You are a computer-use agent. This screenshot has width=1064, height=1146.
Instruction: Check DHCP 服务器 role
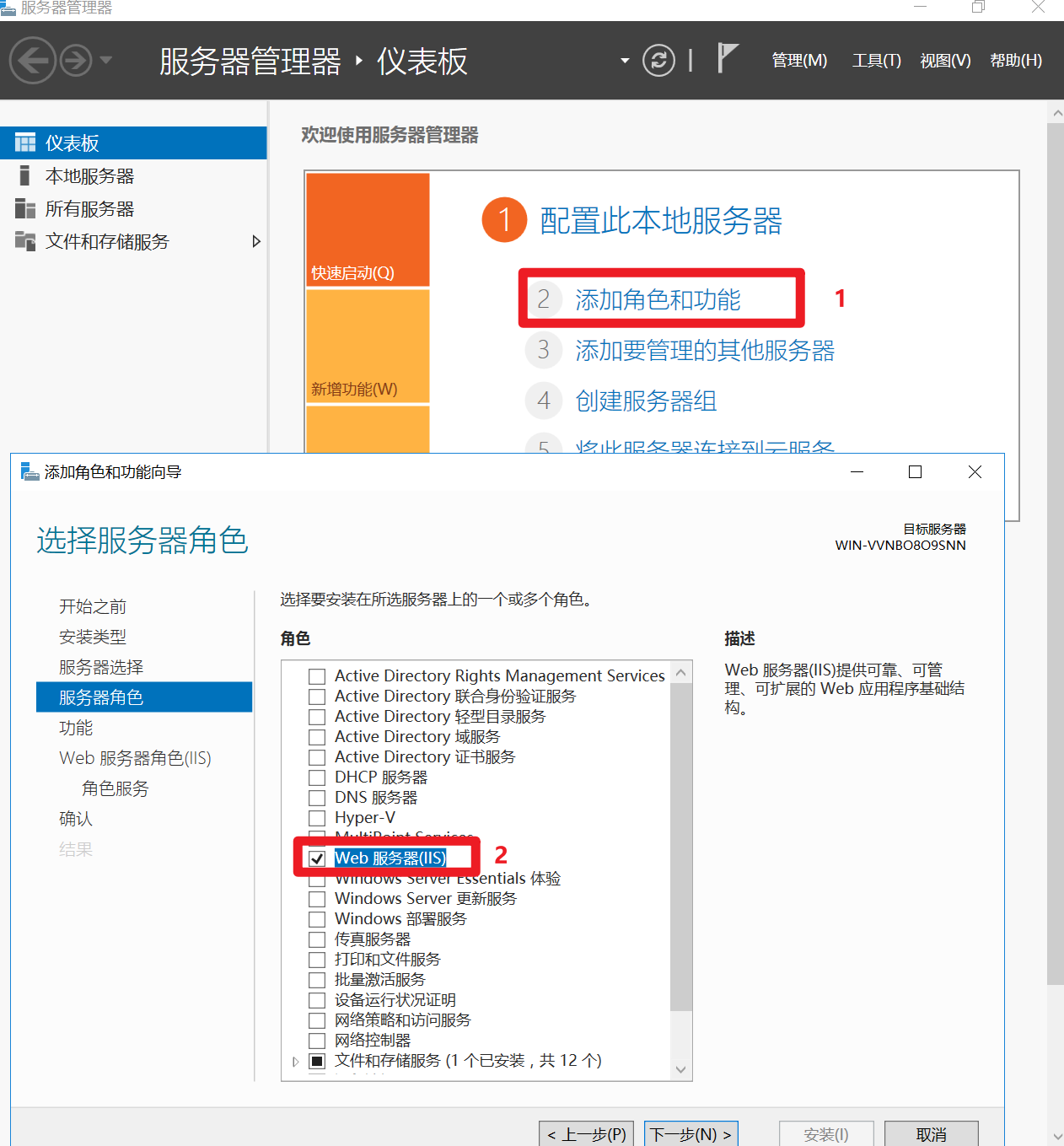(317, 777)
